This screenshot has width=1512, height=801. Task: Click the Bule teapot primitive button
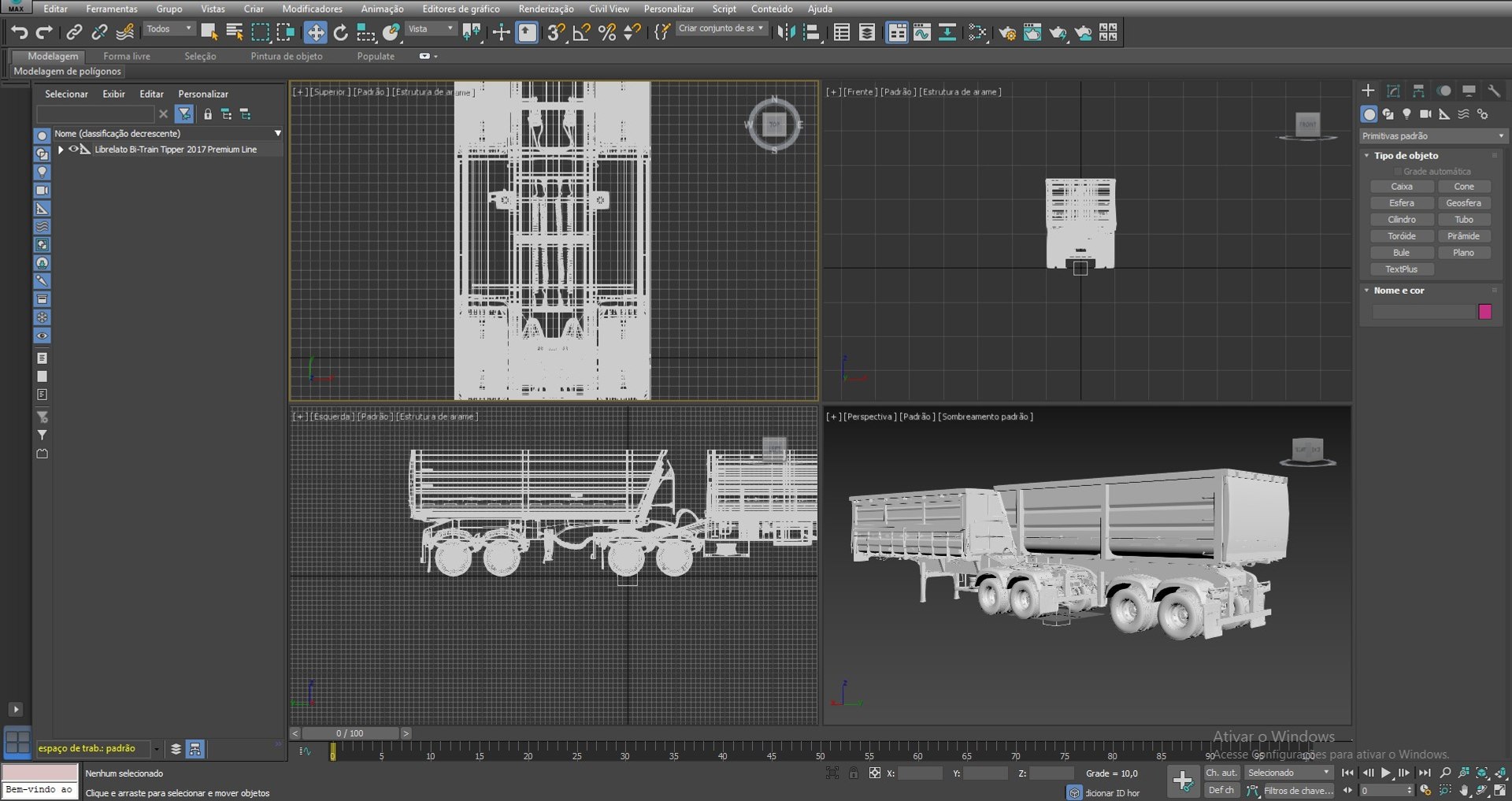coord(1402,253)
